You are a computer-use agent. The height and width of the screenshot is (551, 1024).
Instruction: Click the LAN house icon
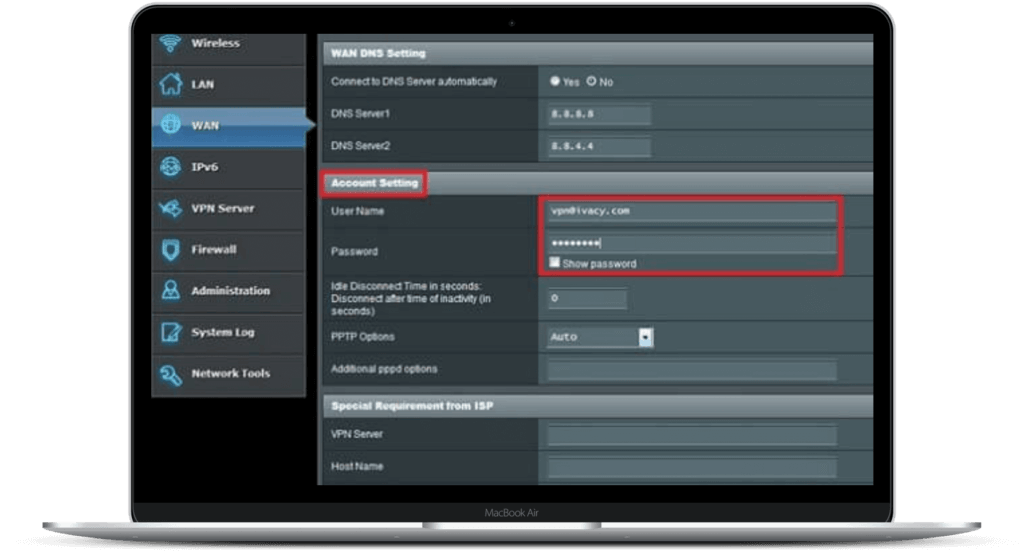point(171,84)
